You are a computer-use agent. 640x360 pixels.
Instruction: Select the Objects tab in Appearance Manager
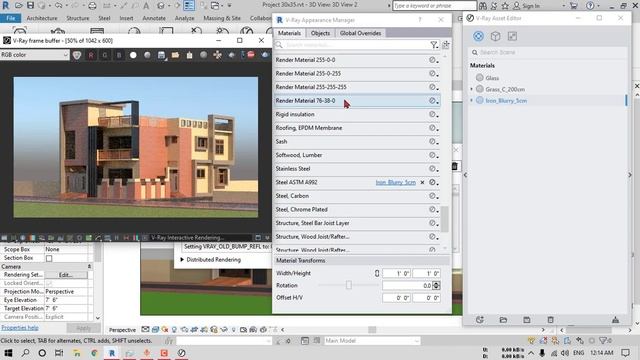[320, 33]
